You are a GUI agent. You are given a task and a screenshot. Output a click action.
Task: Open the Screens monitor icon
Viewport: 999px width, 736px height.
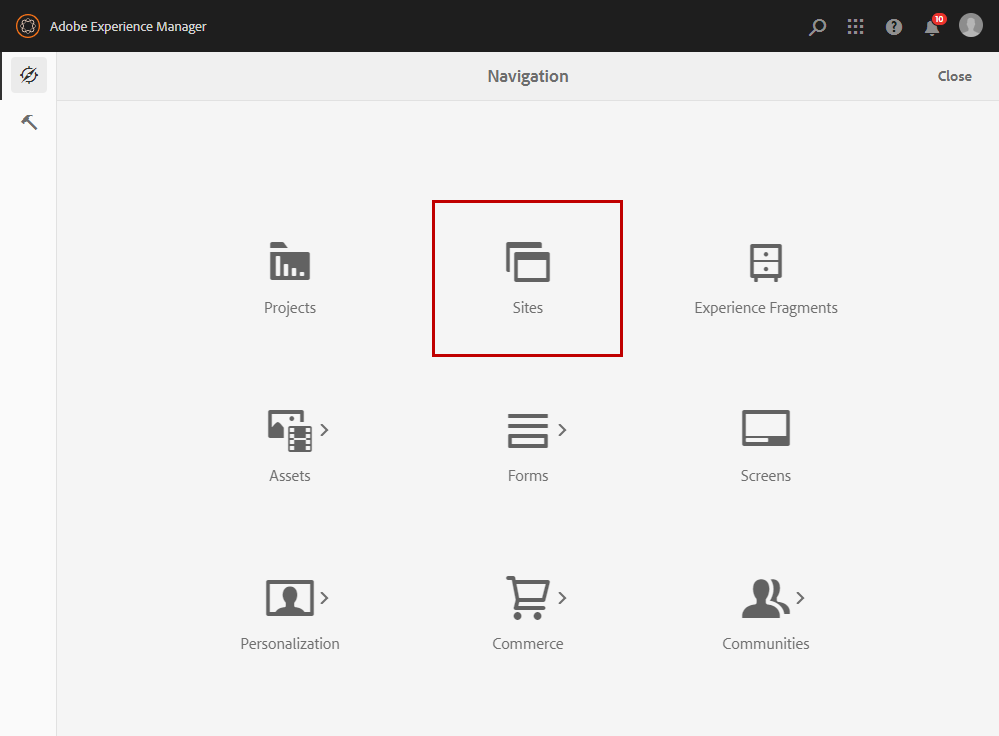765,428
